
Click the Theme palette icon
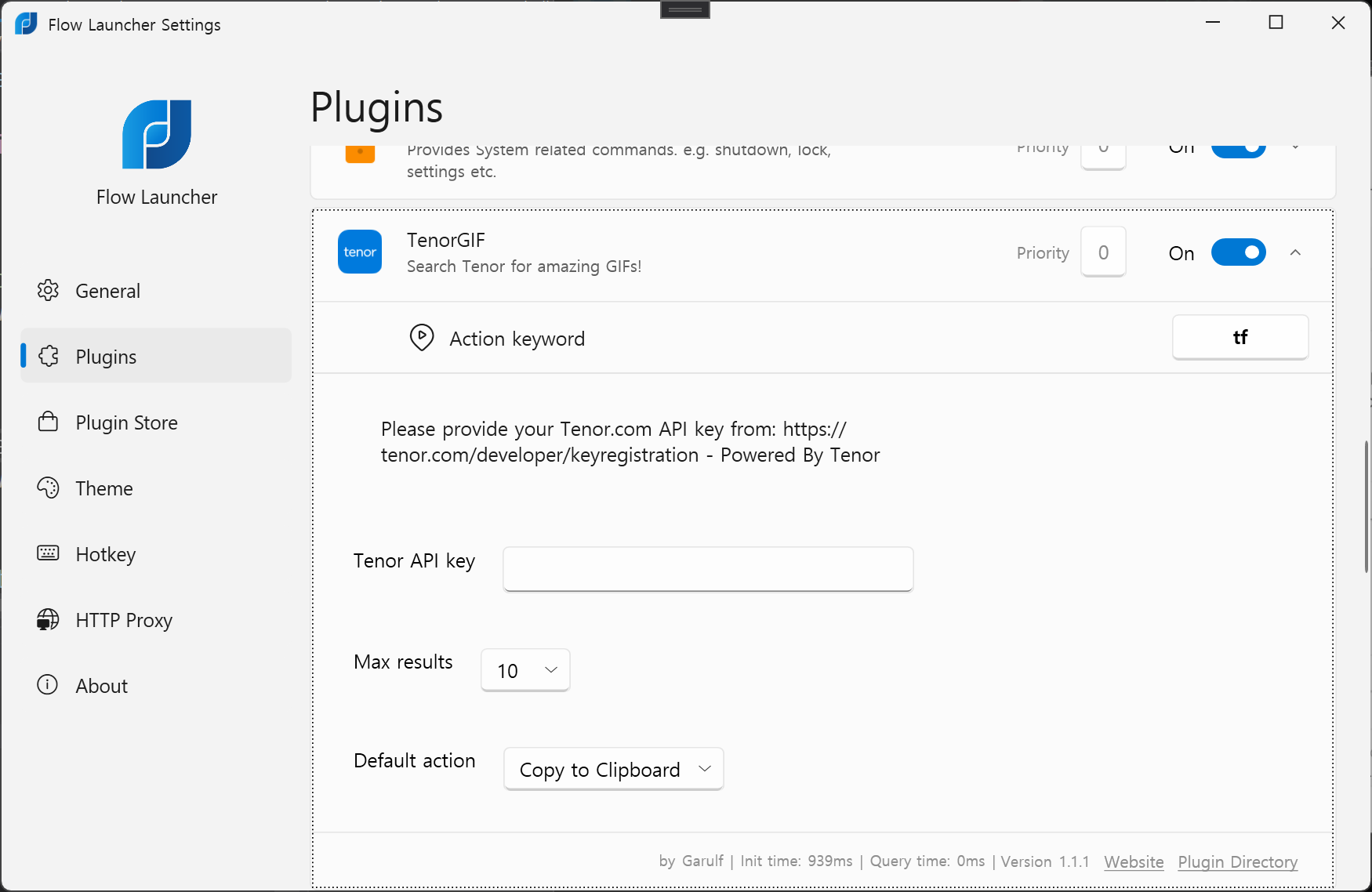(x=48, y=488)
